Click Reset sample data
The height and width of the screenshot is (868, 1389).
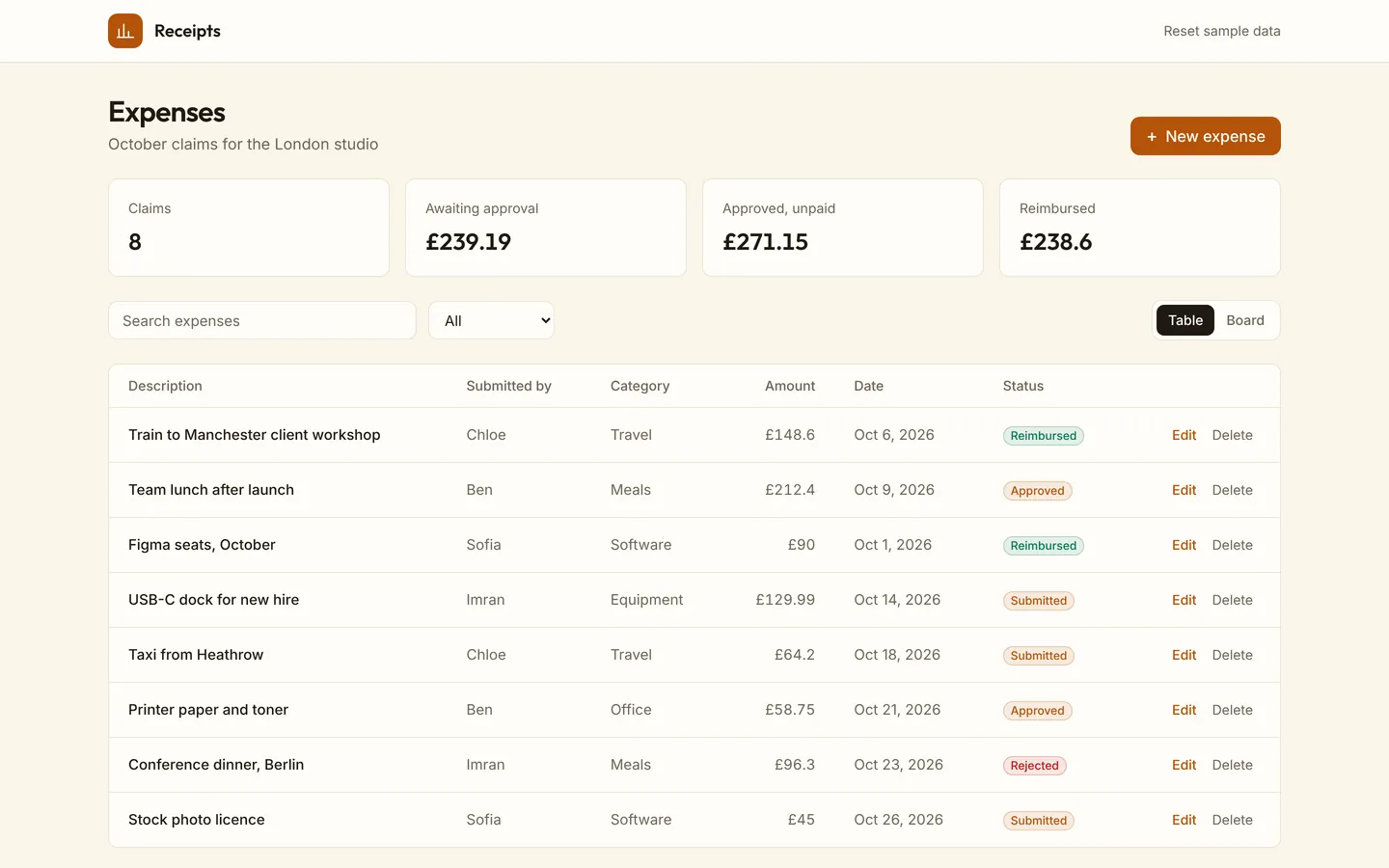[1222, 31]
